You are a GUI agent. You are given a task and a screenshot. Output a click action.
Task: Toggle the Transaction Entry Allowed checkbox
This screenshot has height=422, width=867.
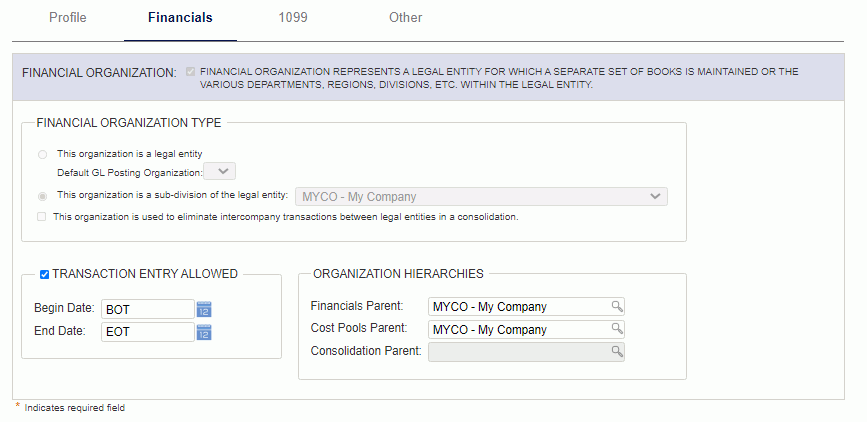click(x=45, y=274)
